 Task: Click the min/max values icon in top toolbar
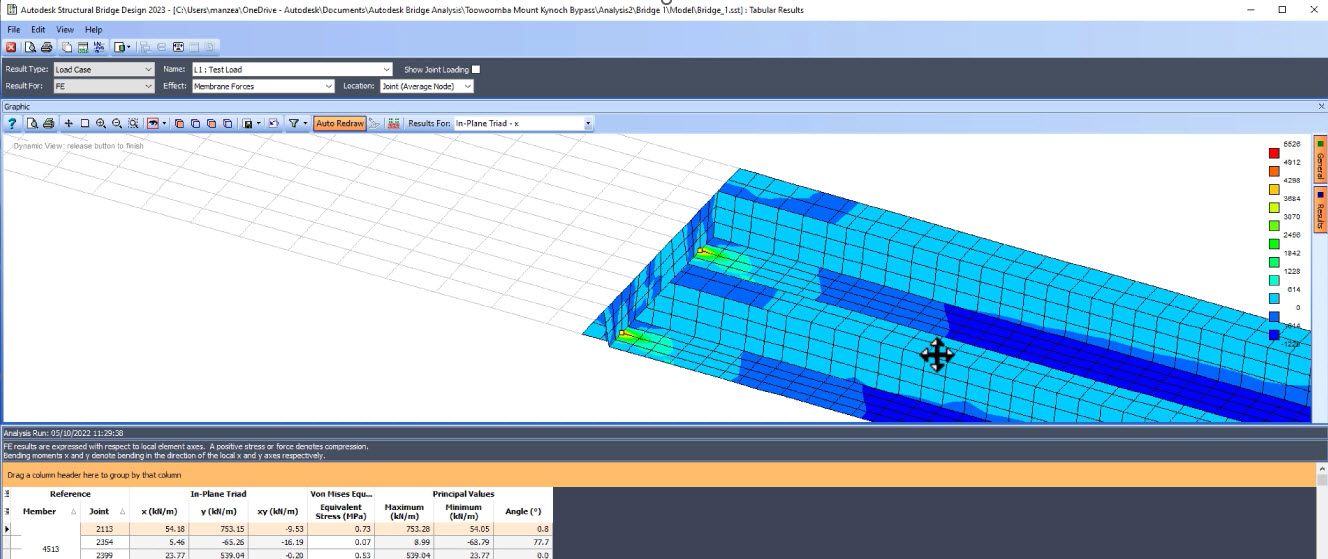coord(98,47)
